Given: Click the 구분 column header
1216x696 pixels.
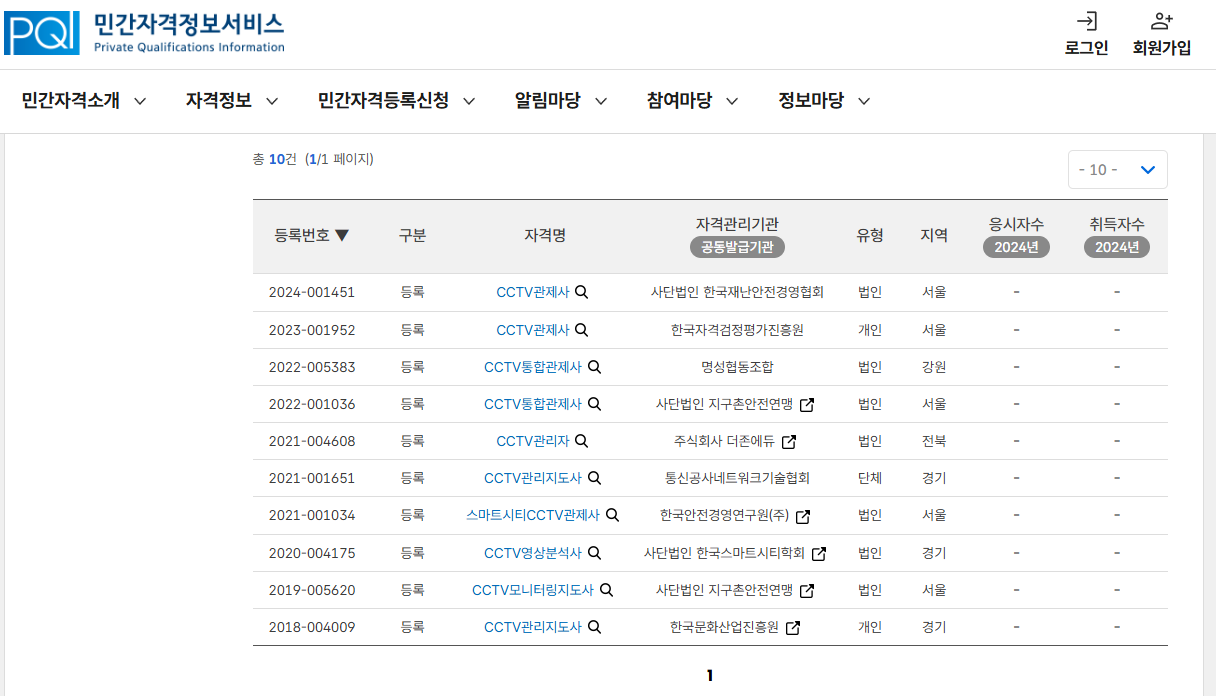Looking at the screenshot, I should click(412, 235).
